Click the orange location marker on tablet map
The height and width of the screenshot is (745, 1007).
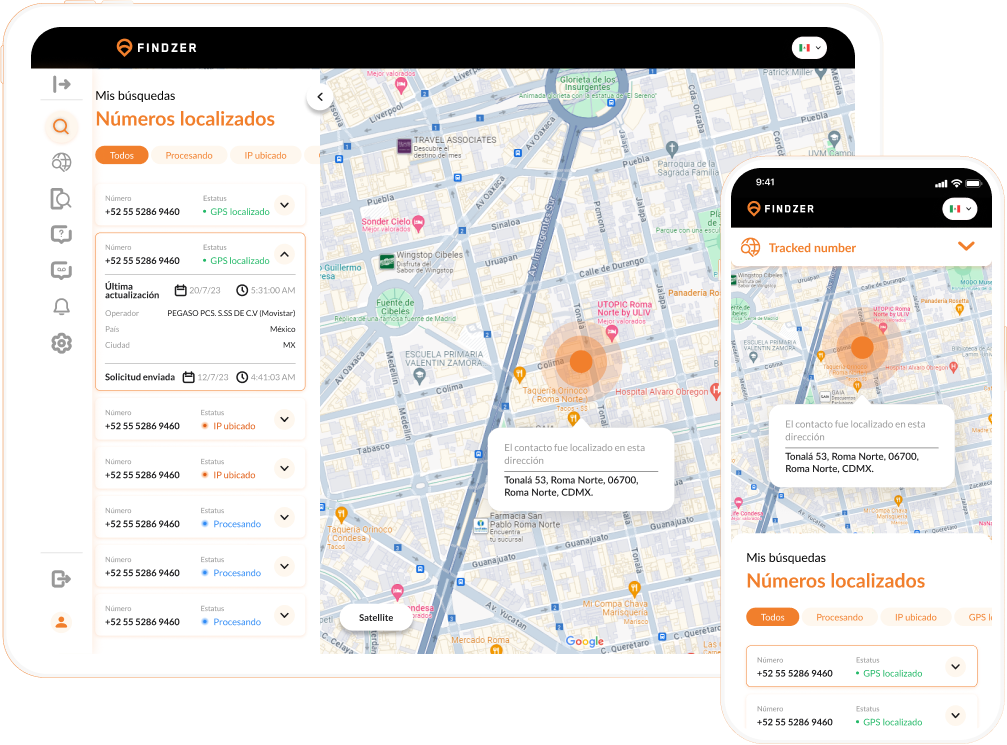[x=581, y=358]
